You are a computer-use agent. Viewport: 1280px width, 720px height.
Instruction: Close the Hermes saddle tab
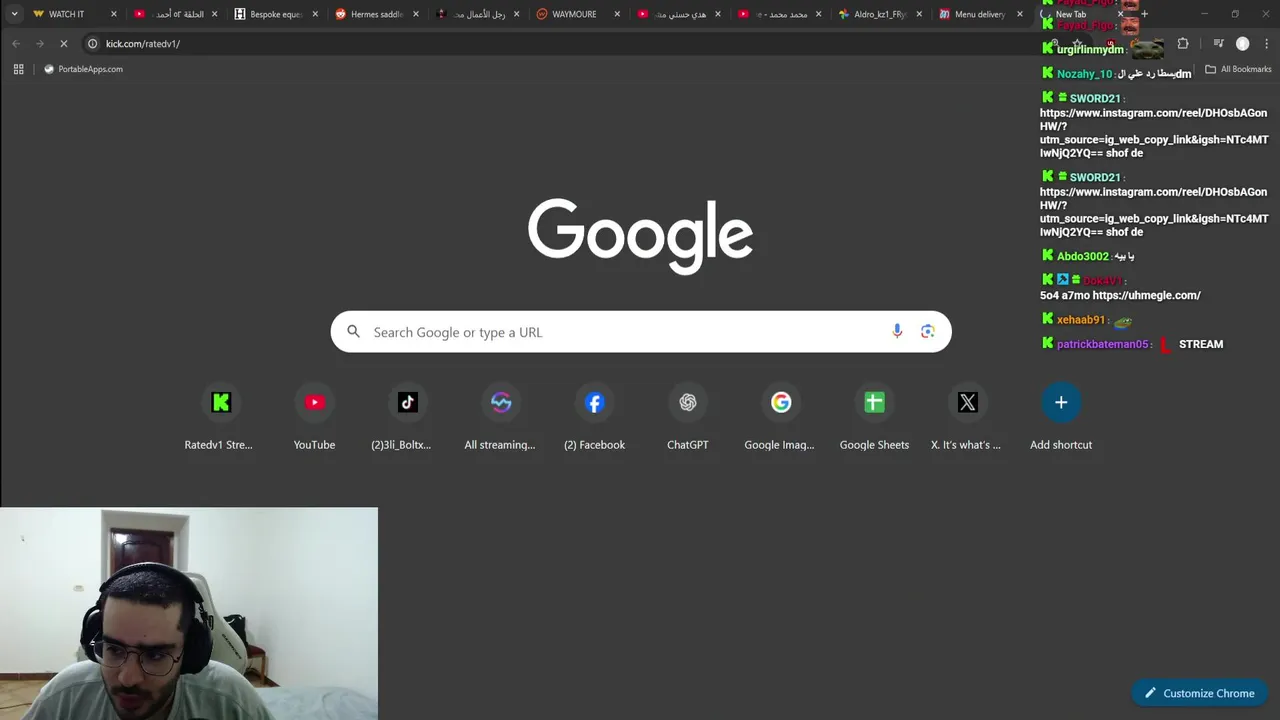click(416, 14)
